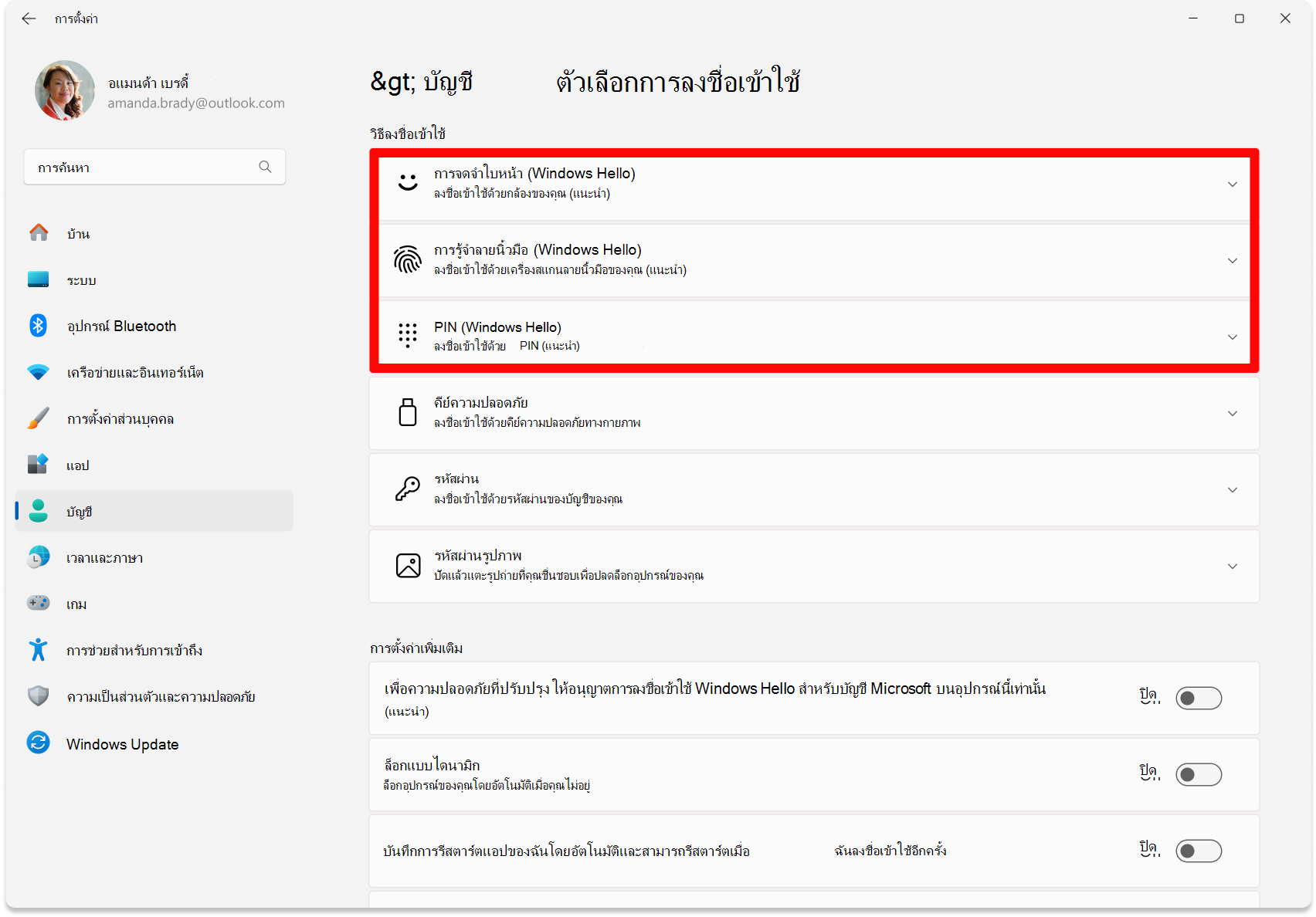
Task: Minimize the Settings window
Action: point(1193,19)
